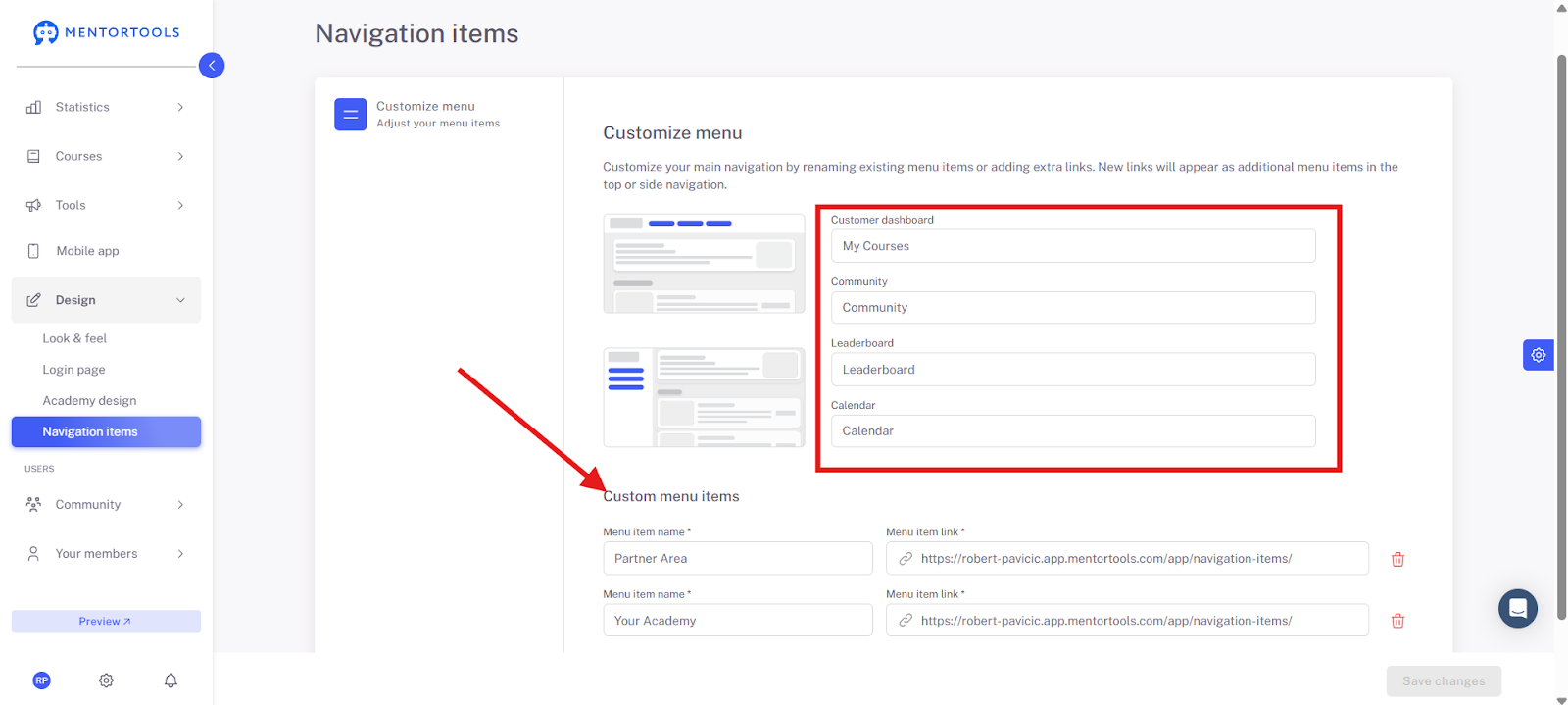Edit the Your Academy menu item link
This screenshot has height=705, width=1568.
point(1127,621)
